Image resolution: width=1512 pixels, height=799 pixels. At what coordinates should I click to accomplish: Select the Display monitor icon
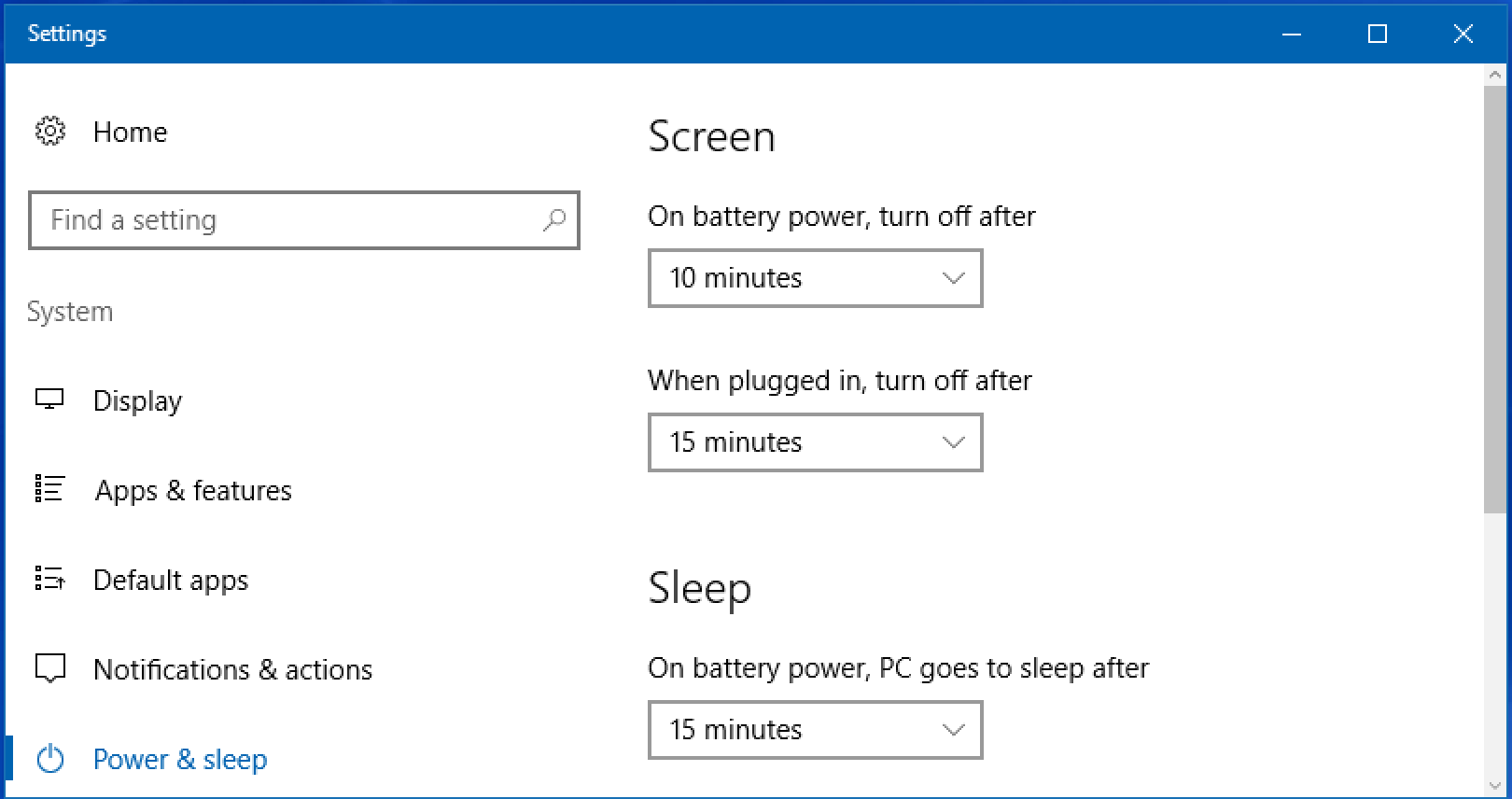point(49,399)
